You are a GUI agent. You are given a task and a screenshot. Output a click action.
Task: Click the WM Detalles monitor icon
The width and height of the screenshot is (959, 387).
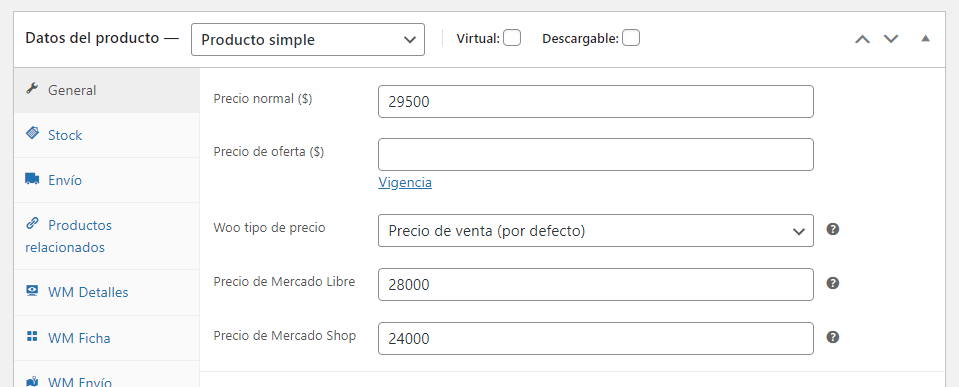point(32,291)
